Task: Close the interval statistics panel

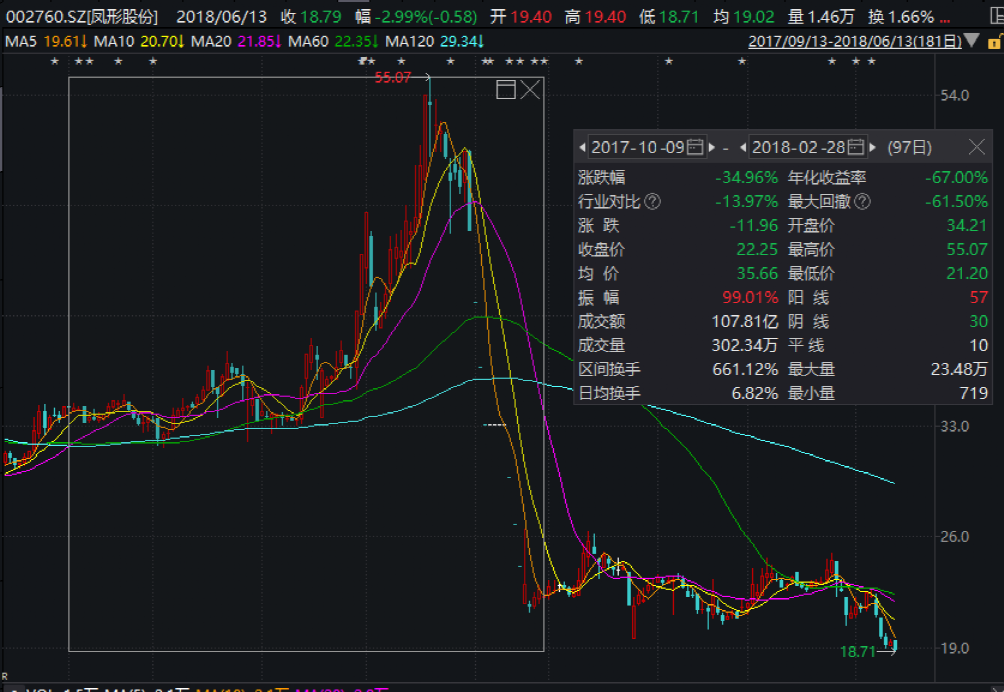Action: [x=977, y=147]
